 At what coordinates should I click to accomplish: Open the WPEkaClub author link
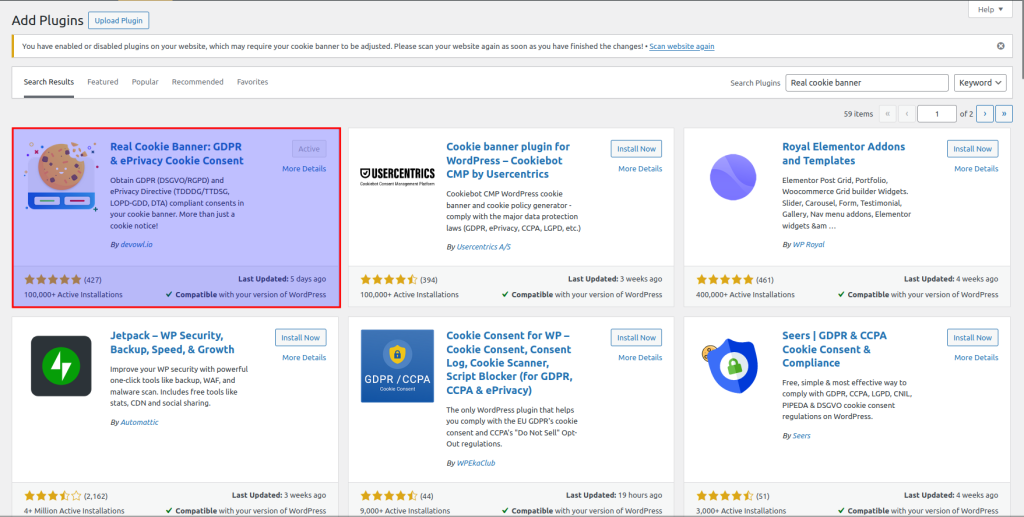(476, 463)
